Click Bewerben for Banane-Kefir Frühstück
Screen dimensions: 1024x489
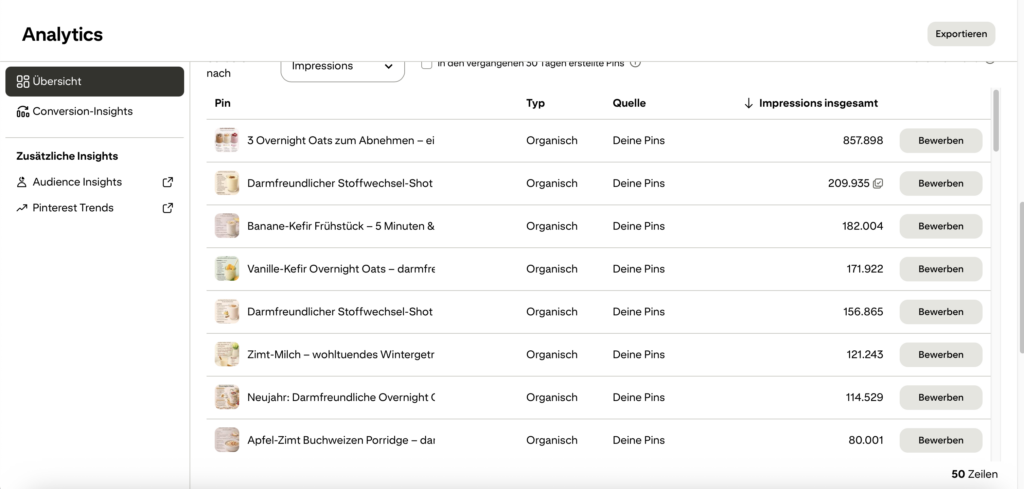point(940,226)
